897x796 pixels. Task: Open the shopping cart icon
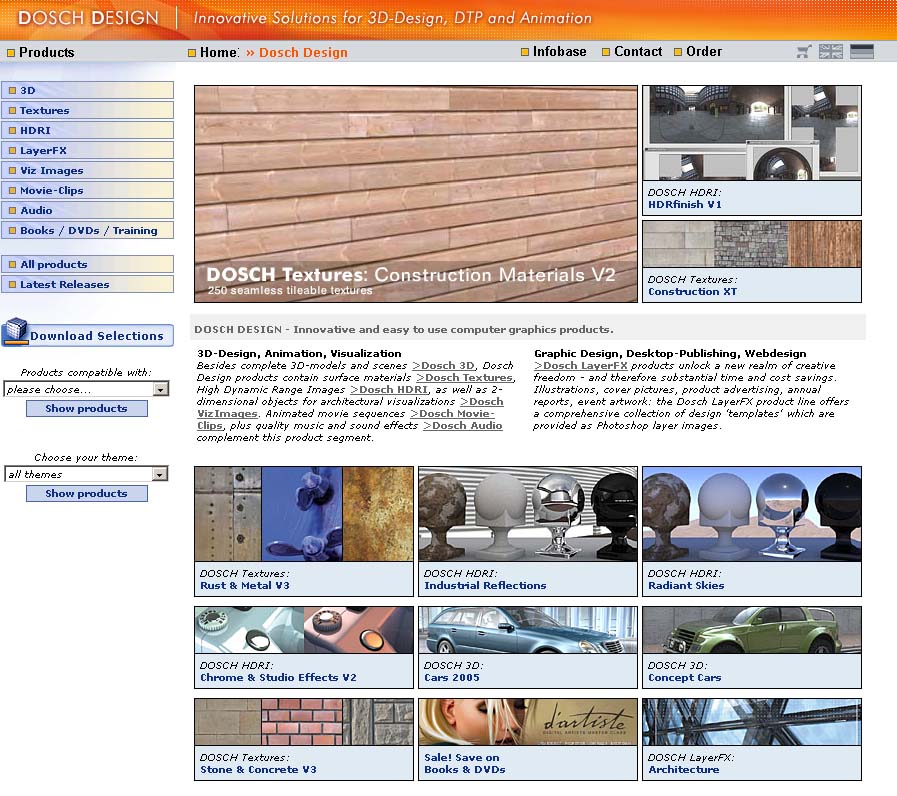point(804,52)
